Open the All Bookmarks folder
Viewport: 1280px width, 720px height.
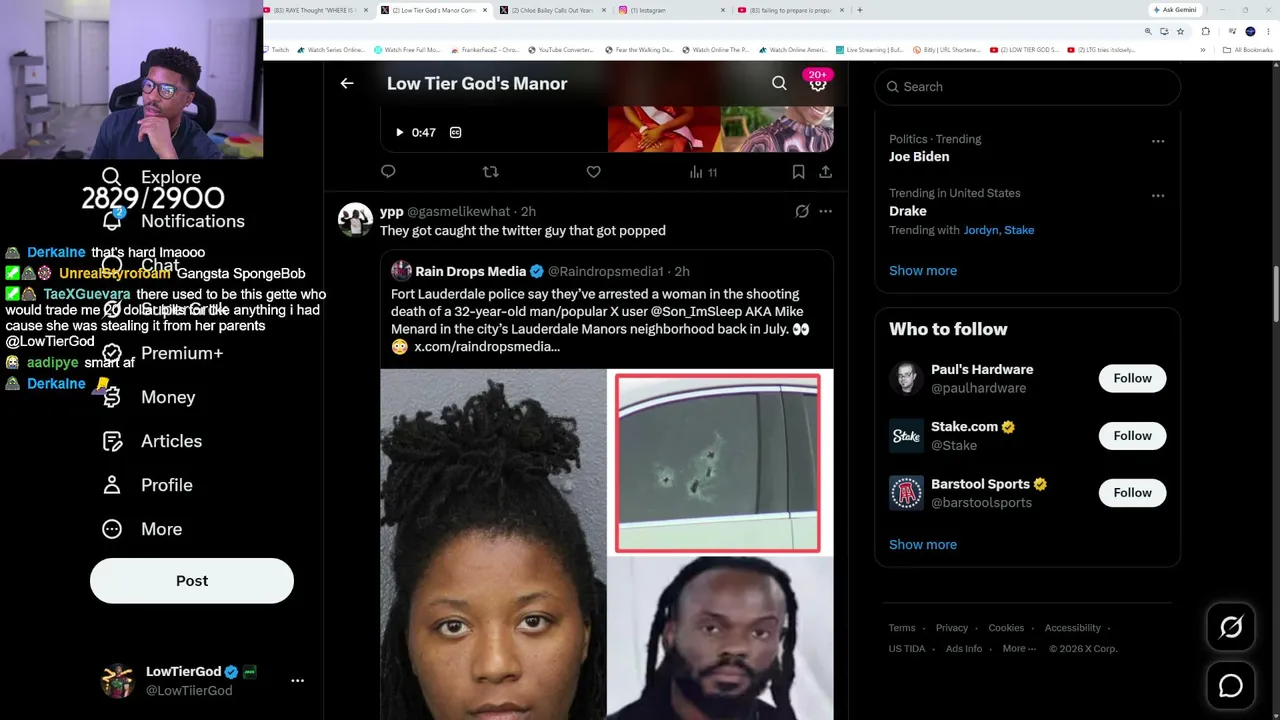point(1249,50)
